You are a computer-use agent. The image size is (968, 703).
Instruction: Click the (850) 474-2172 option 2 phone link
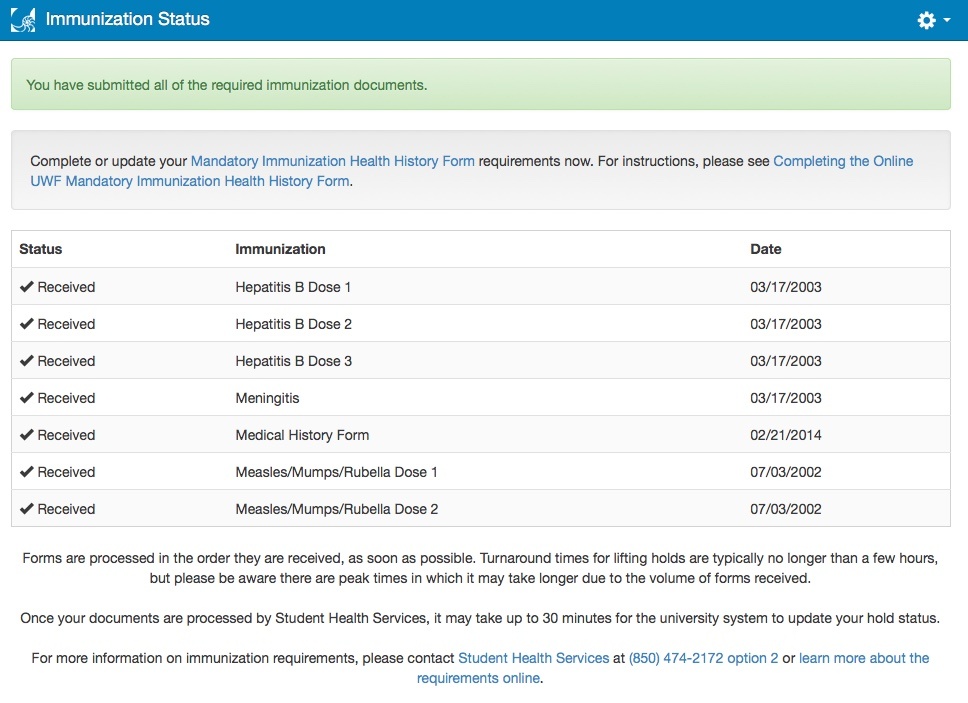coord(703,658)
